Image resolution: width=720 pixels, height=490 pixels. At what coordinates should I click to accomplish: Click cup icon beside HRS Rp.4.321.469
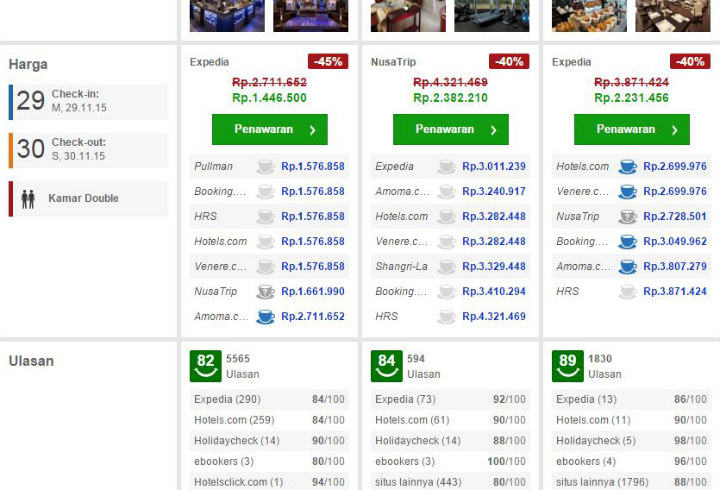[x=446, y=316]
